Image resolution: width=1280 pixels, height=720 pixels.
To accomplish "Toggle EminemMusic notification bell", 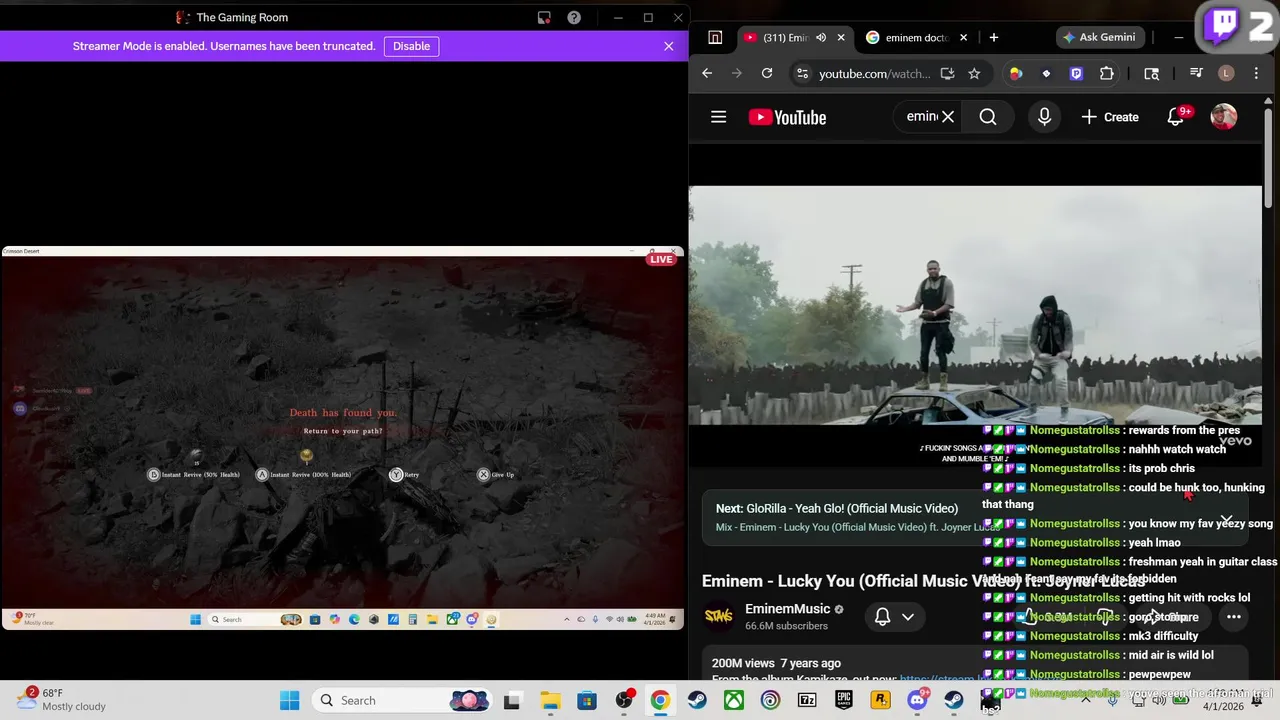I will coord(882,616).
